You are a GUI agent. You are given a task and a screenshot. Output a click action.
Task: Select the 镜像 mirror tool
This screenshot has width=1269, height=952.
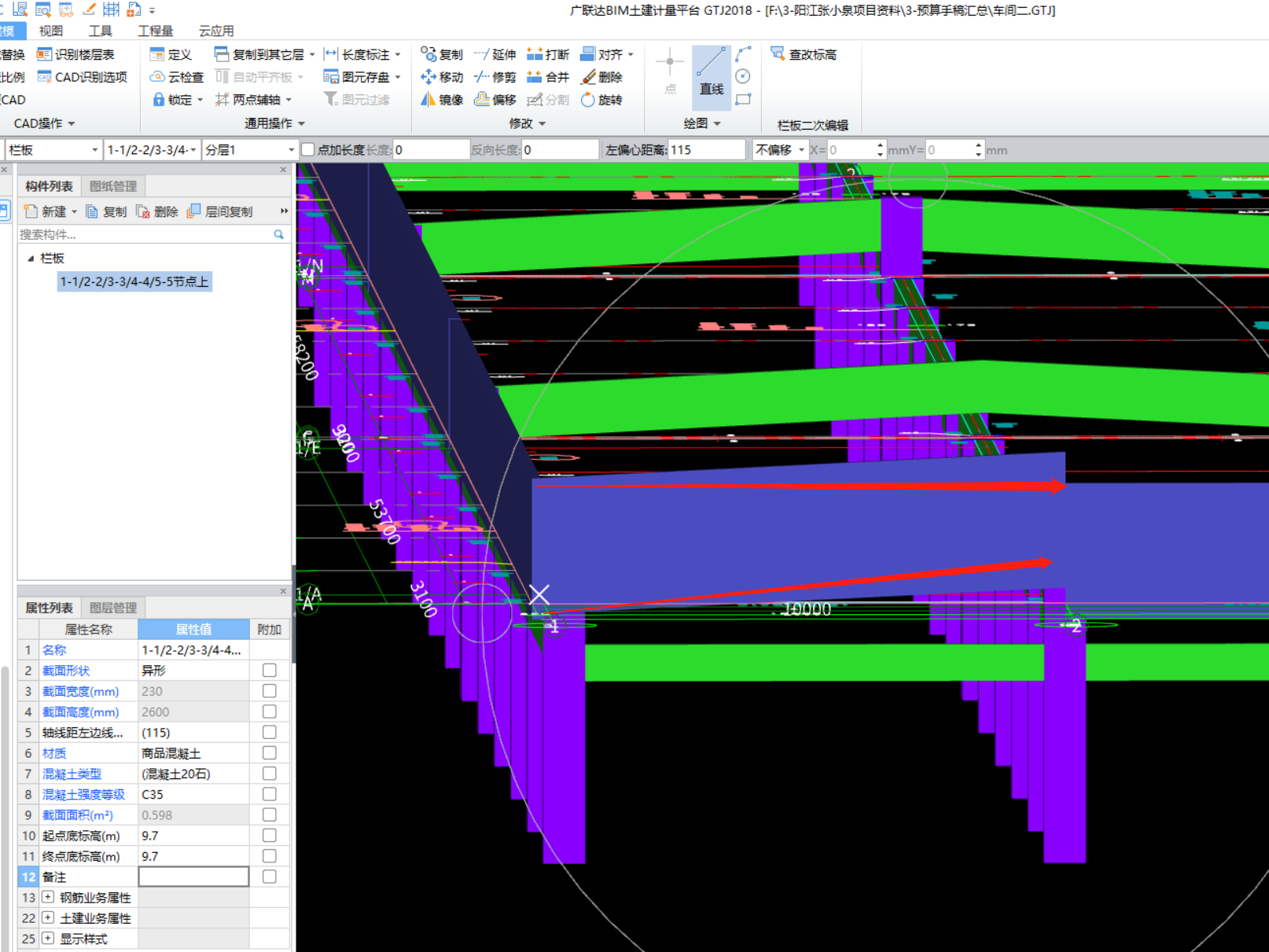tap(442, 100)
